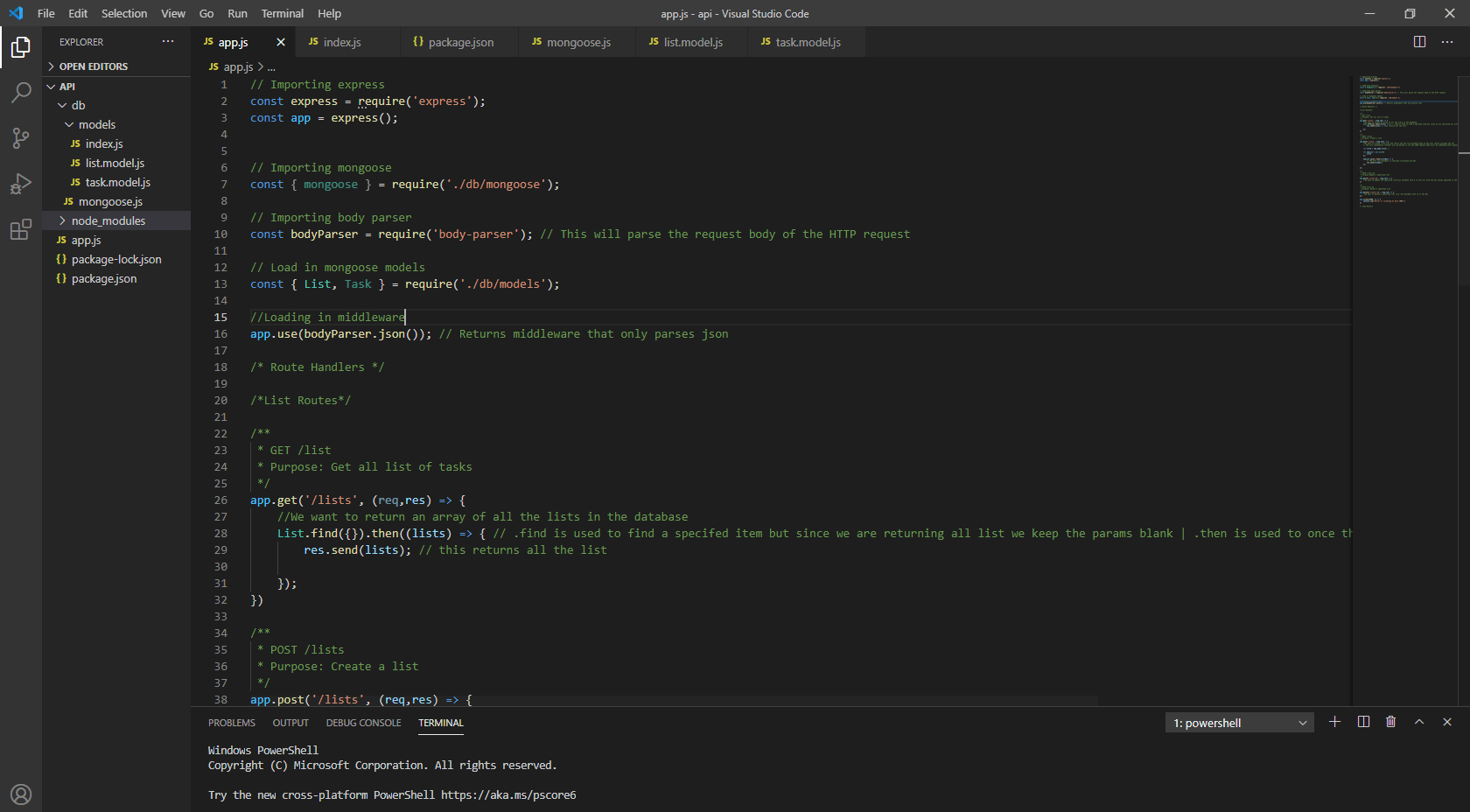Close the terminal panel
Viewport: 1470px width, 812px height.
(1447, 722)
